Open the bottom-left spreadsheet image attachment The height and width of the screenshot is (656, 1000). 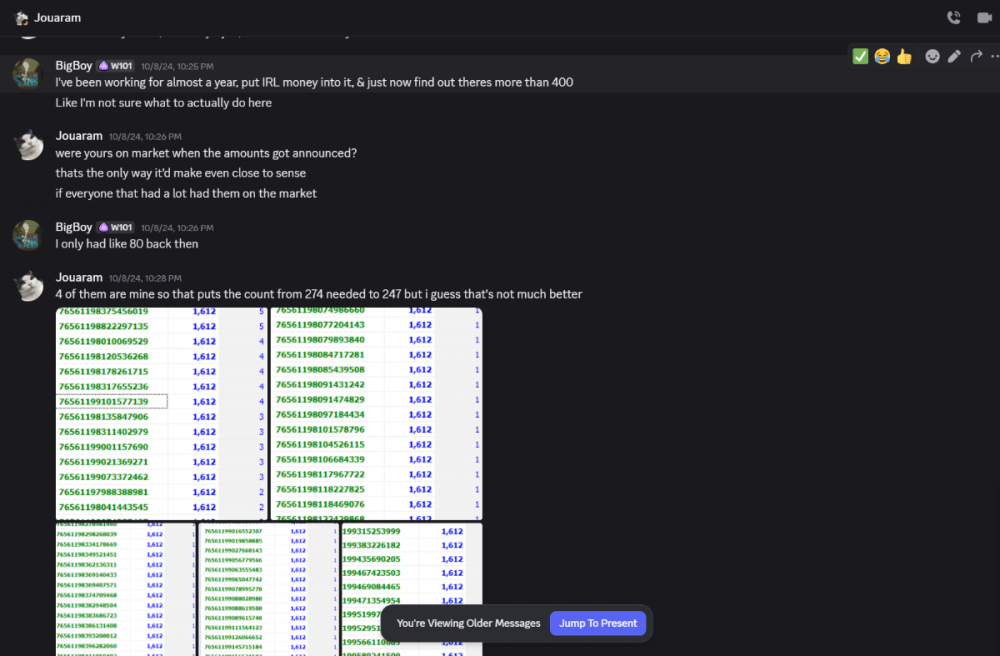point(125,589)
